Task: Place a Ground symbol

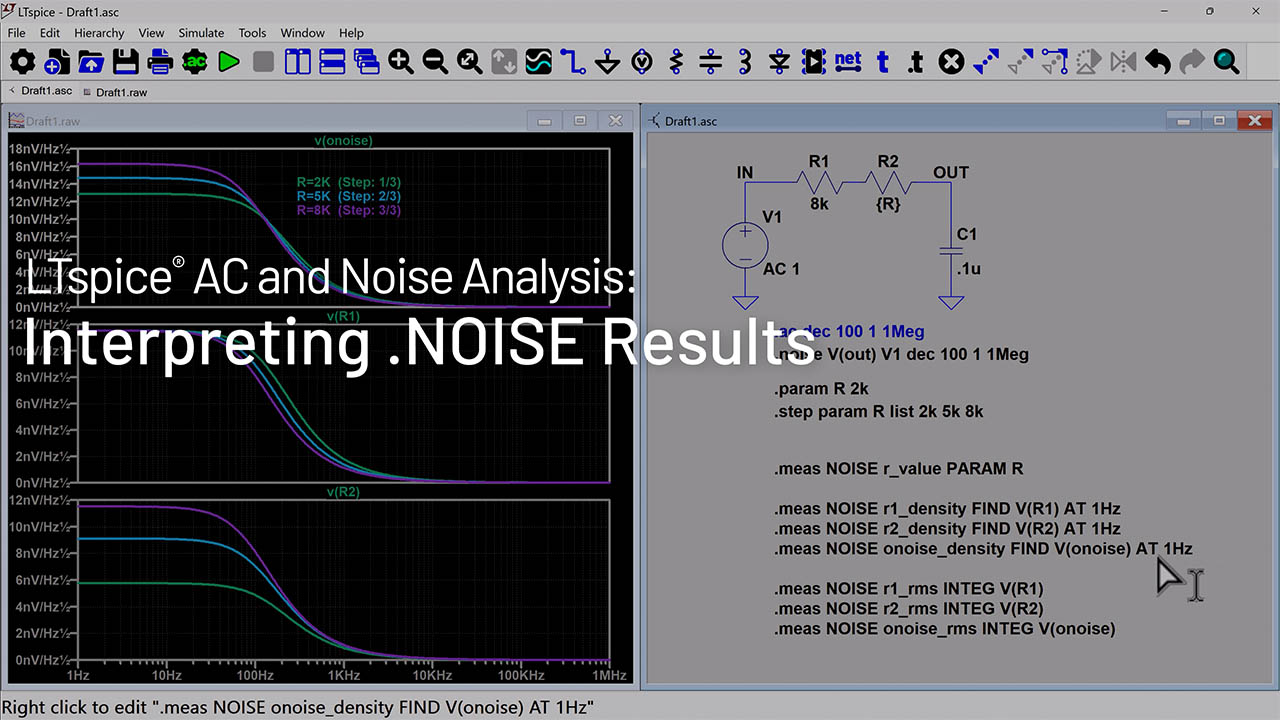Action: (608, 62)
